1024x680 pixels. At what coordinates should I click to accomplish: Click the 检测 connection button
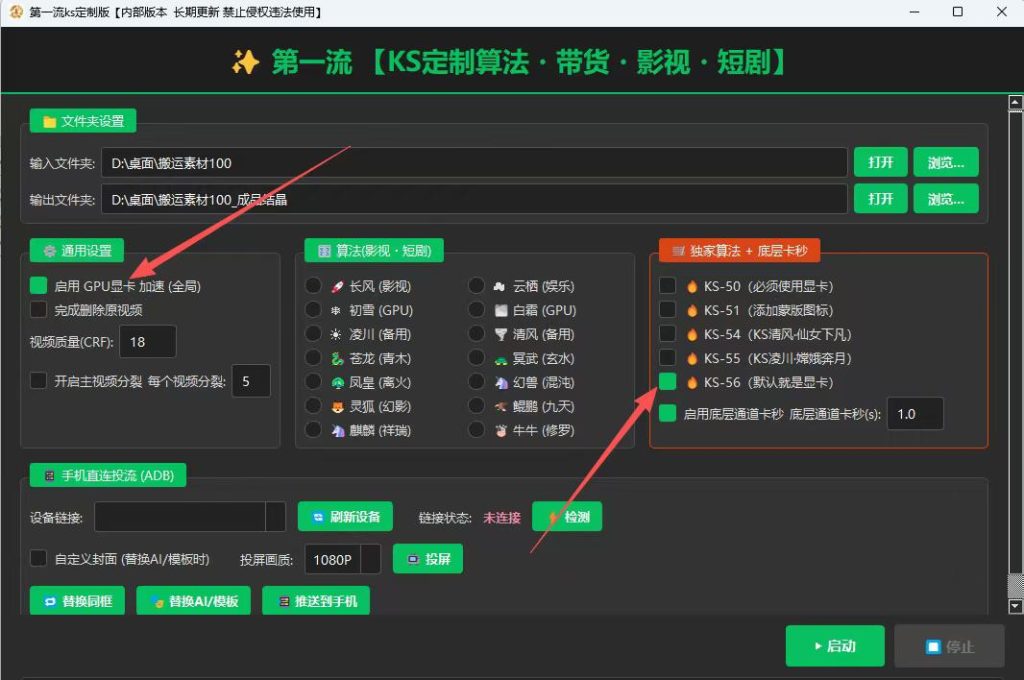[x=567, y=517]
